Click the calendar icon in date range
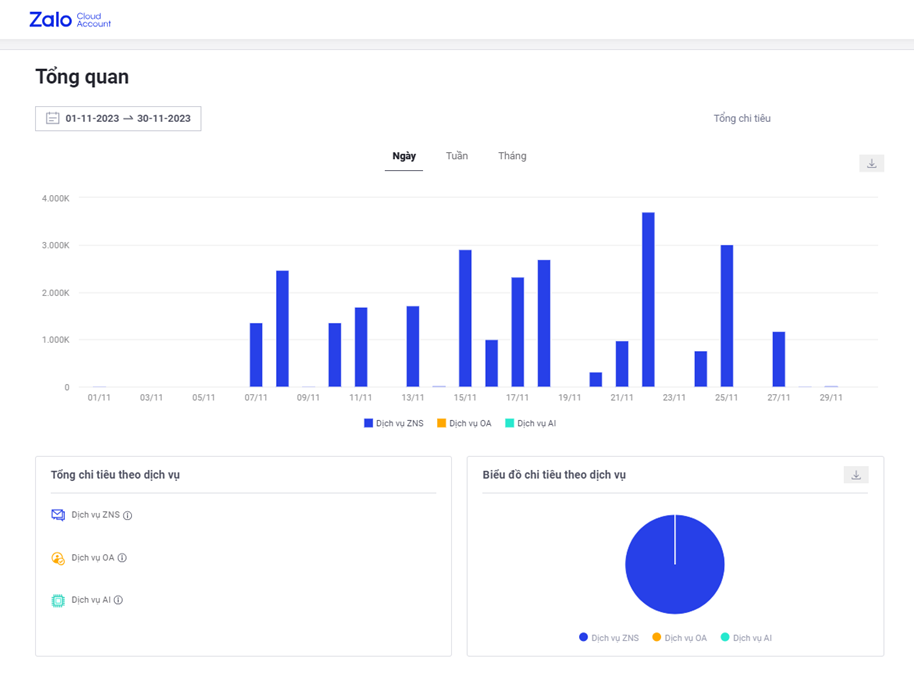The width and height of the screenshot is (919, 682). click(x=52, y=118)
